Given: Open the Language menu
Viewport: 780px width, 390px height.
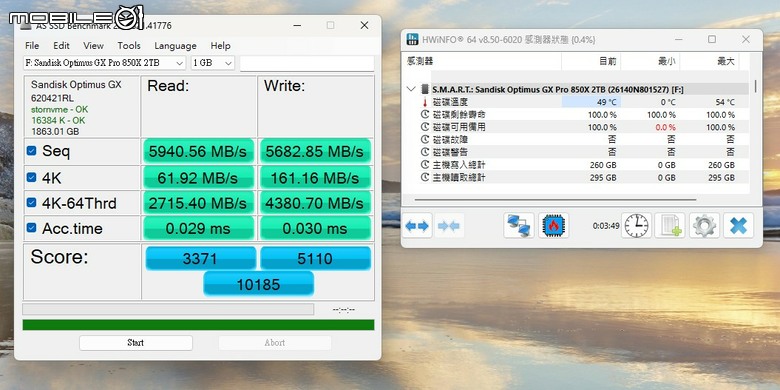Looking at the screenshot, I should pyautogui.click(x=175, y=46).
